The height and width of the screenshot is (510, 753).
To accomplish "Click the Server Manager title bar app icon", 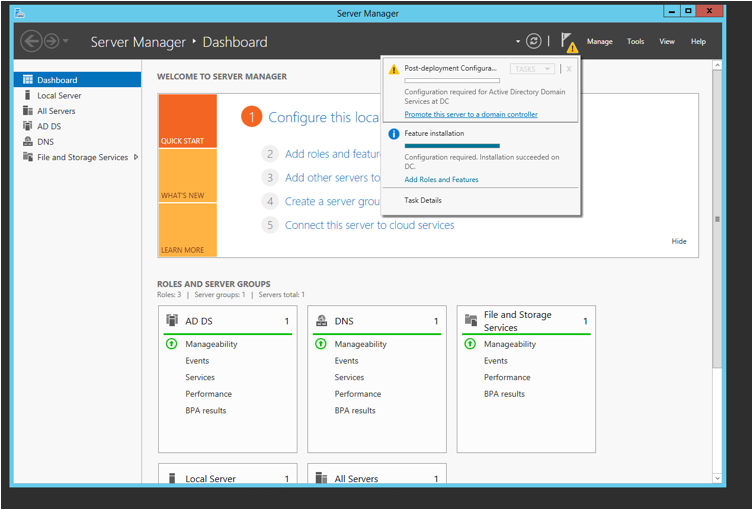I will pyautogui.click(x=19, y=12).
